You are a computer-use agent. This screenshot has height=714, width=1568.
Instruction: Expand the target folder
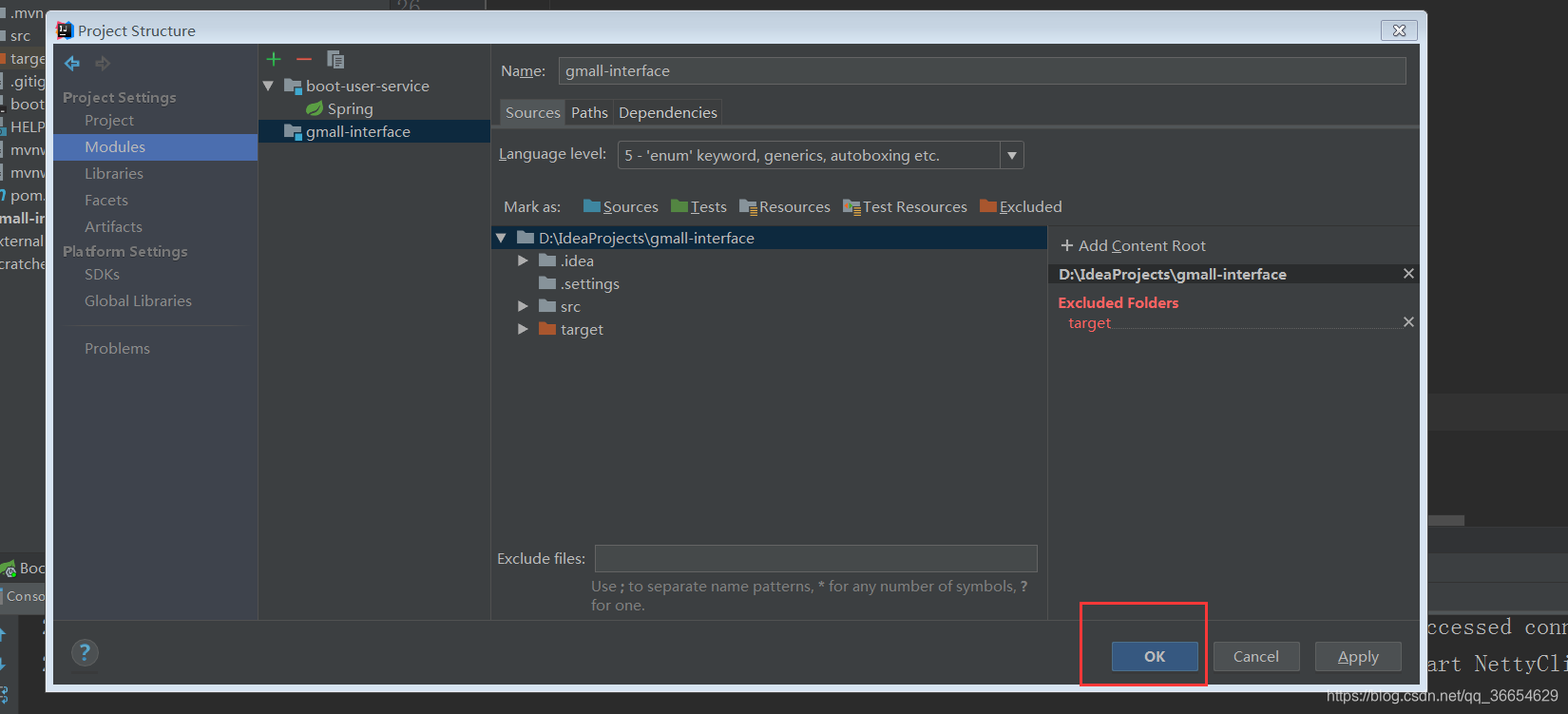[x=523, y=329]
